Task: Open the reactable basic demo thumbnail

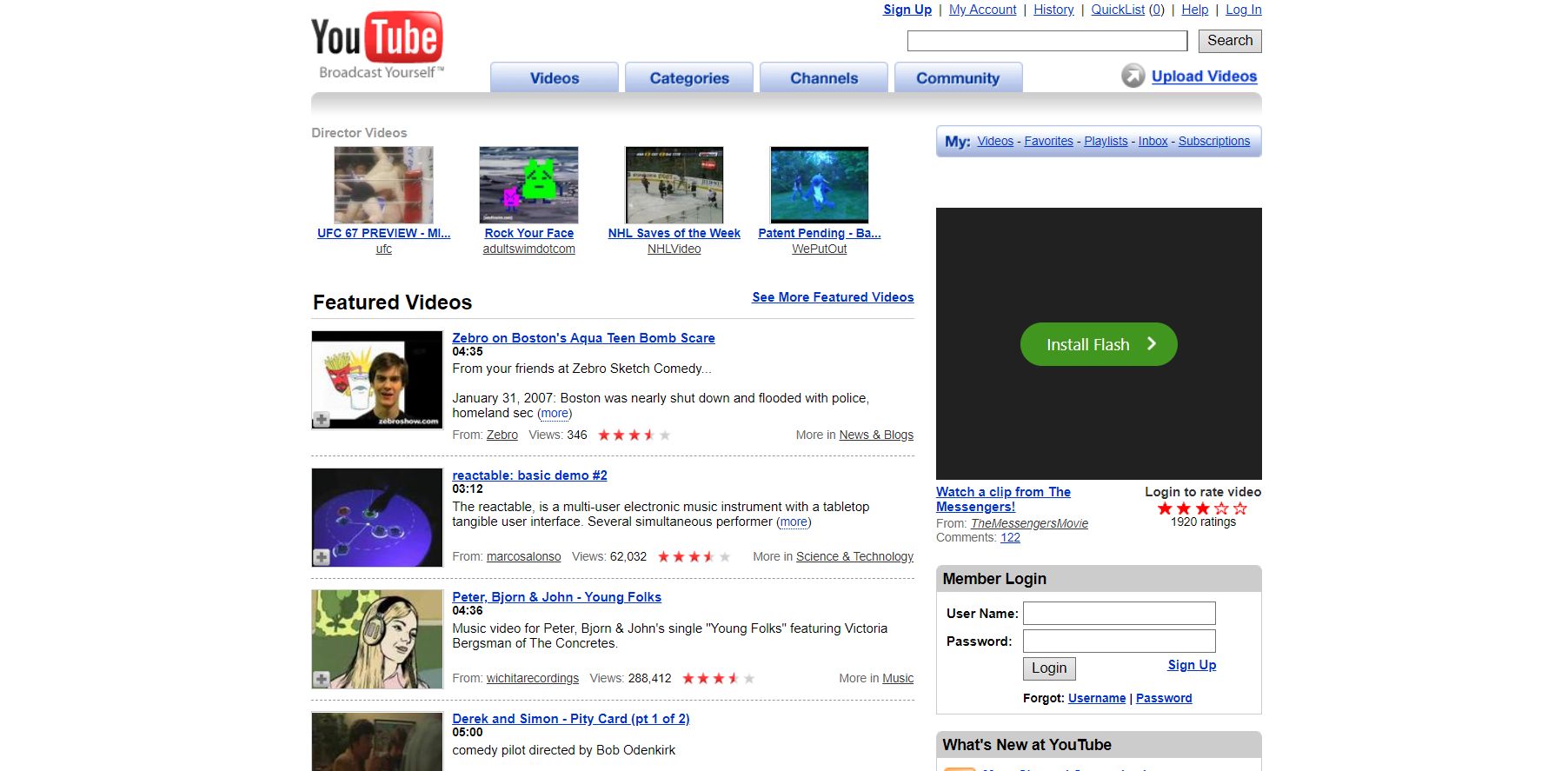Action: pos(377,517)
